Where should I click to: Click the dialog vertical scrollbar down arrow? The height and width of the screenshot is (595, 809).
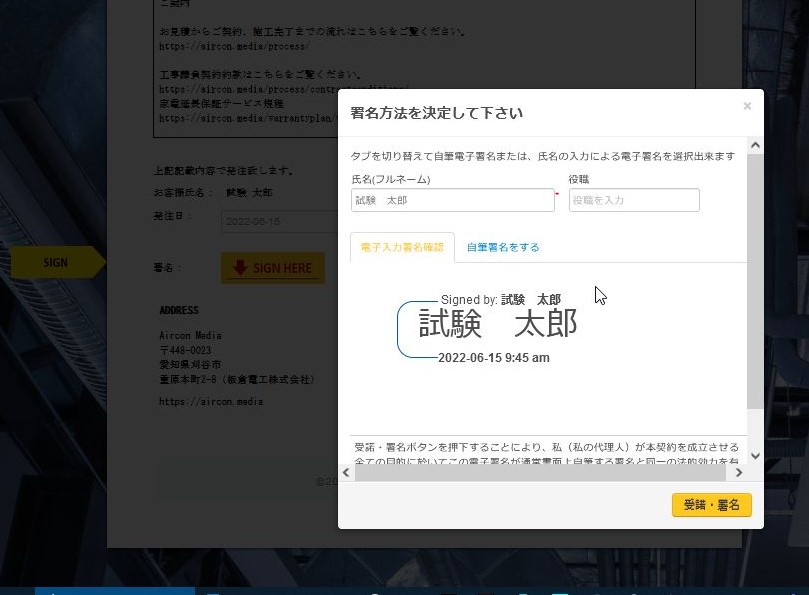[x=755, y=456]
